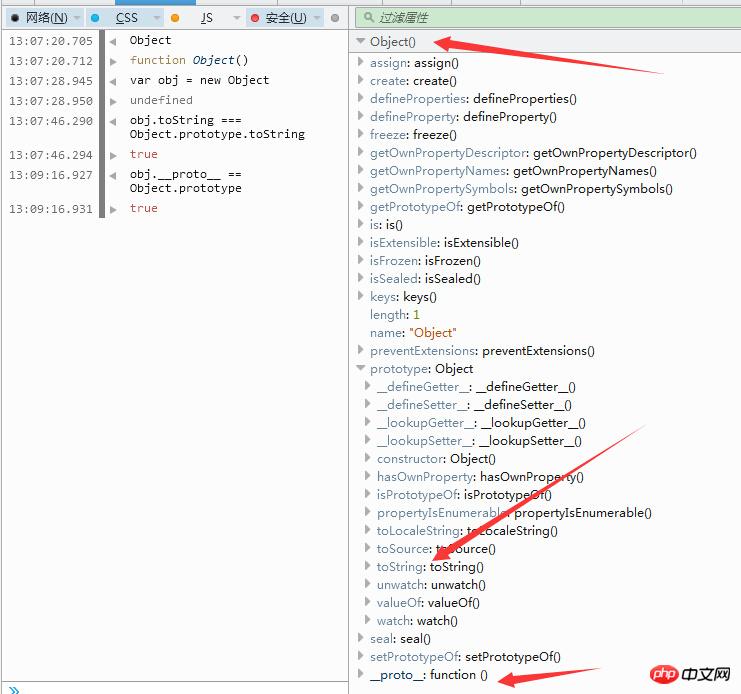Expand the __proto__: function () node
Viewport: 741px width, 694px height.
pyautogui.click(x=361, y=675)
